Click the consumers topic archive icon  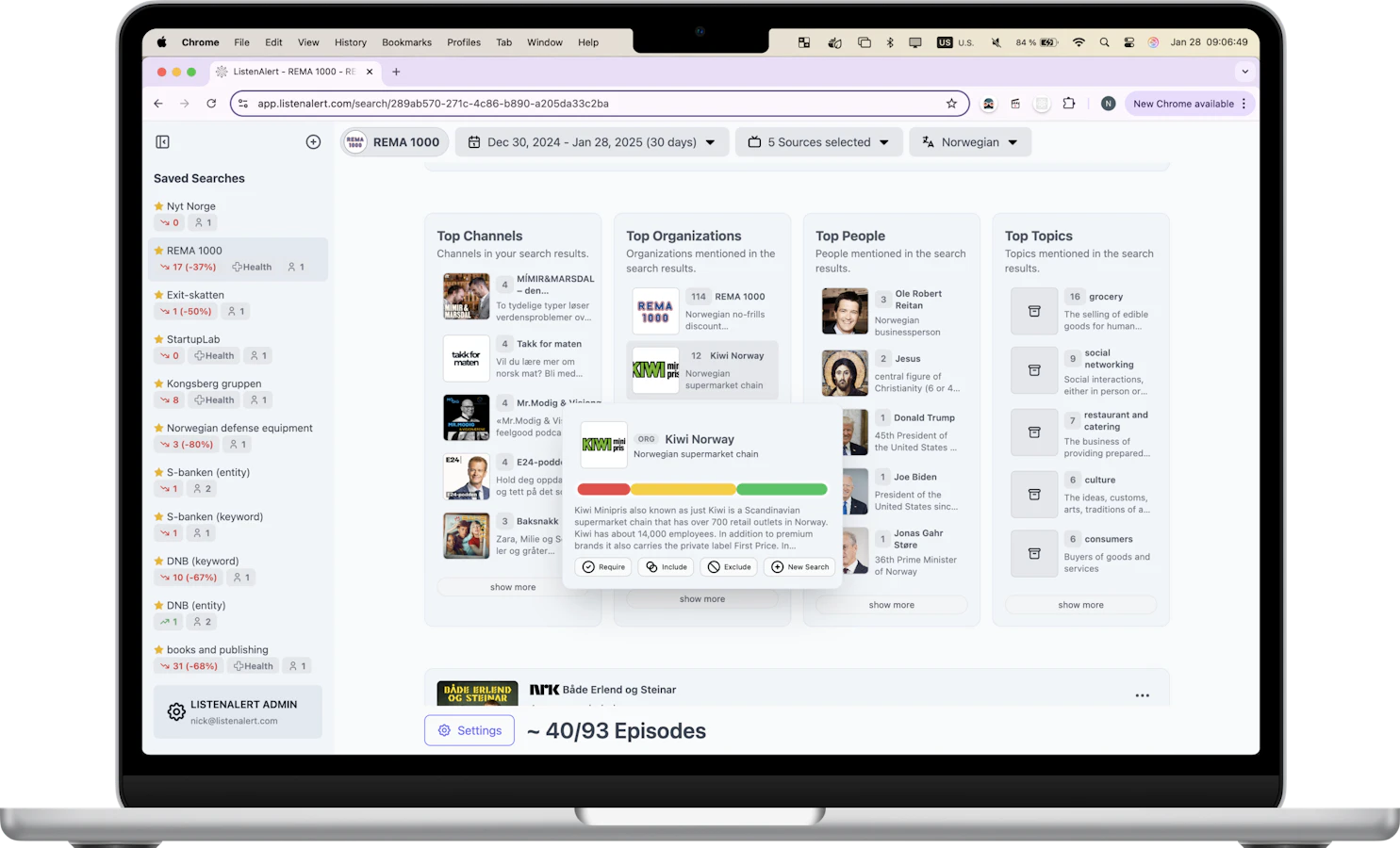1034,554
